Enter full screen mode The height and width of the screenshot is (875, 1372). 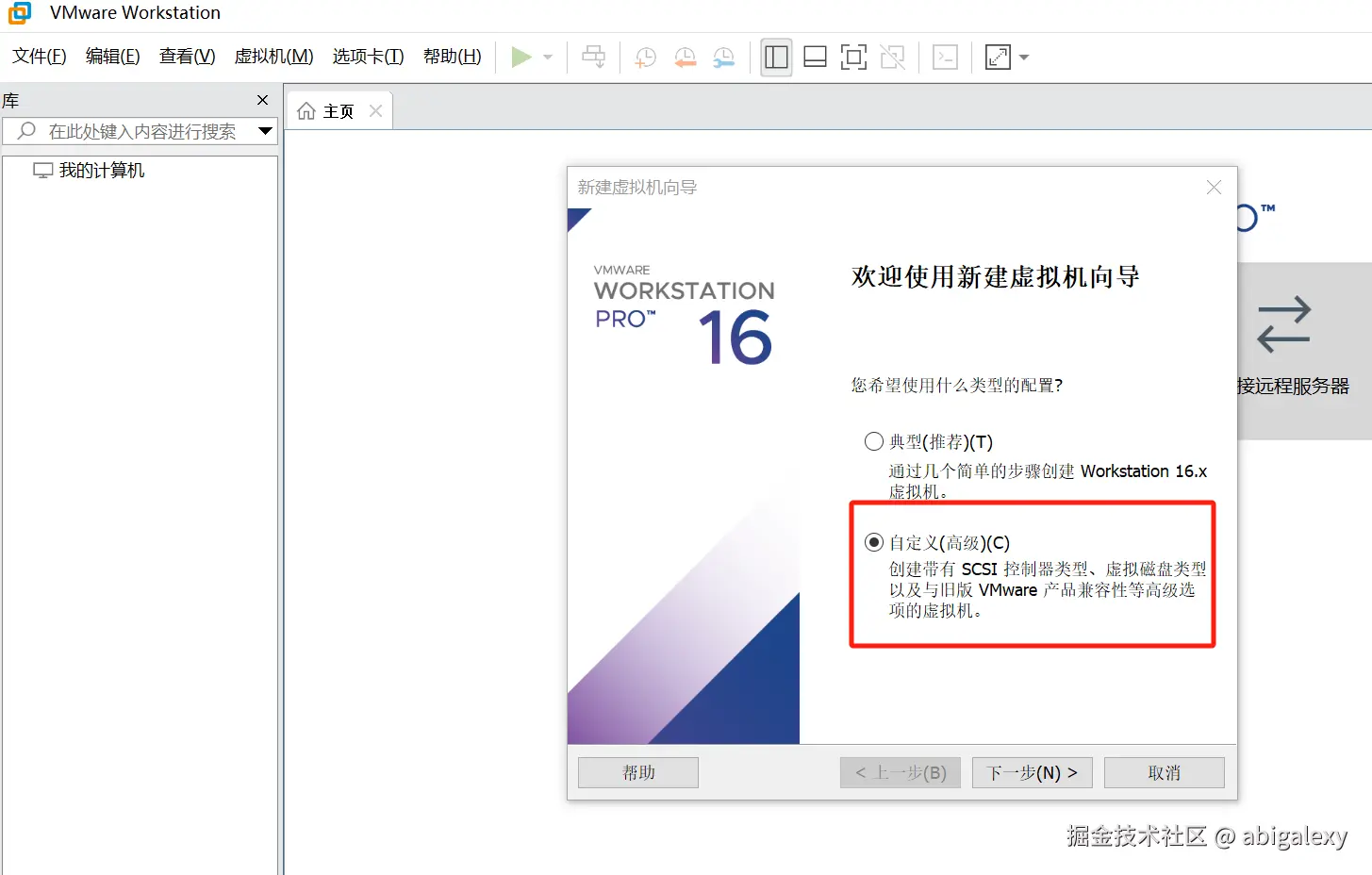[x=853, y=57]
